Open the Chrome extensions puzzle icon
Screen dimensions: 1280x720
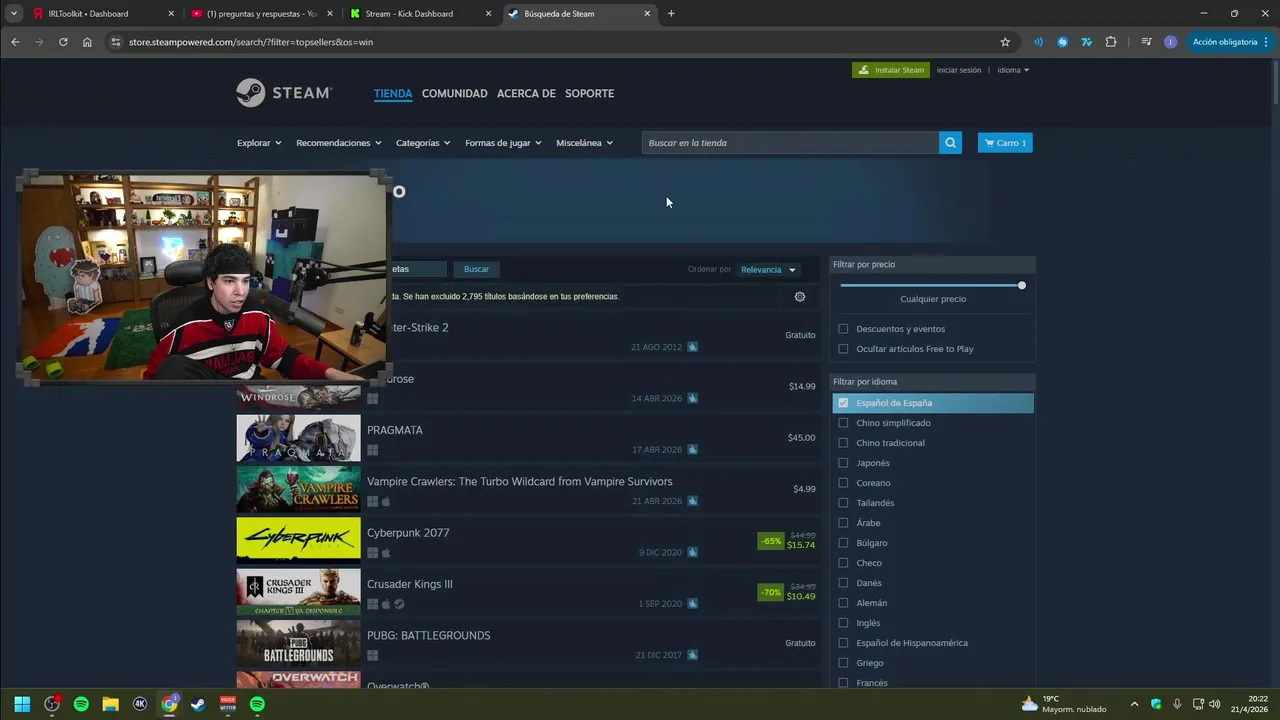pyautogui.click(x=1111, y=42)
